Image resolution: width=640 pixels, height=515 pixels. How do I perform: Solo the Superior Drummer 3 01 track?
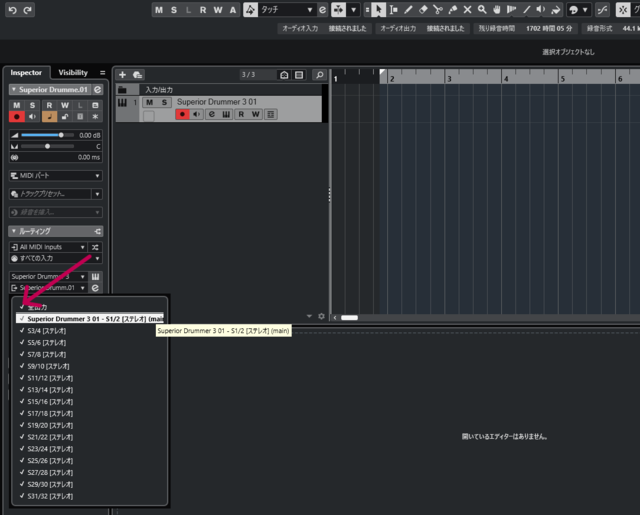point(164,102)
